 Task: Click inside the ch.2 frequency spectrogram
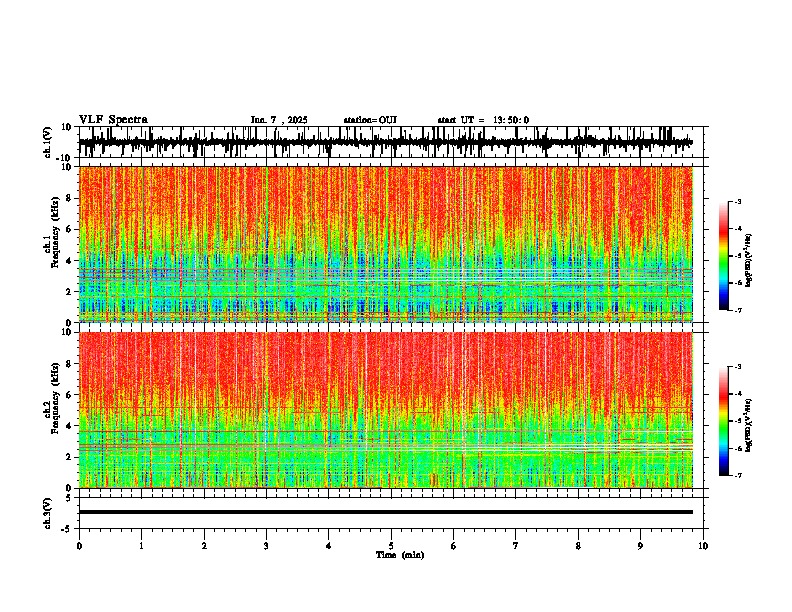pyautogui.click(x=386, y=410)
